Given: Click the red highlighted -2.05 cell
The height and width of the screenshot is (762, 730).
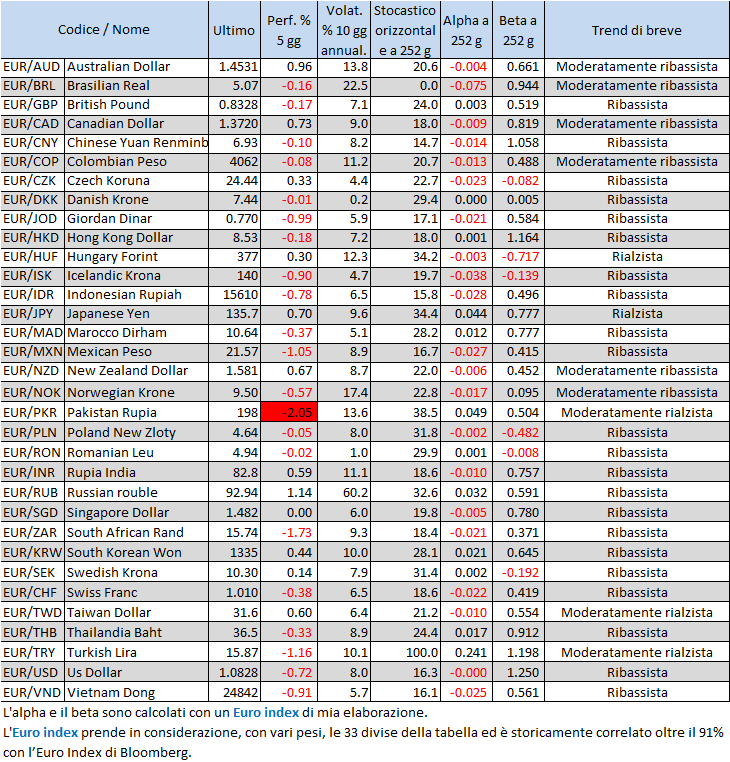Looking at the screenshot, I should coord(289,412).
